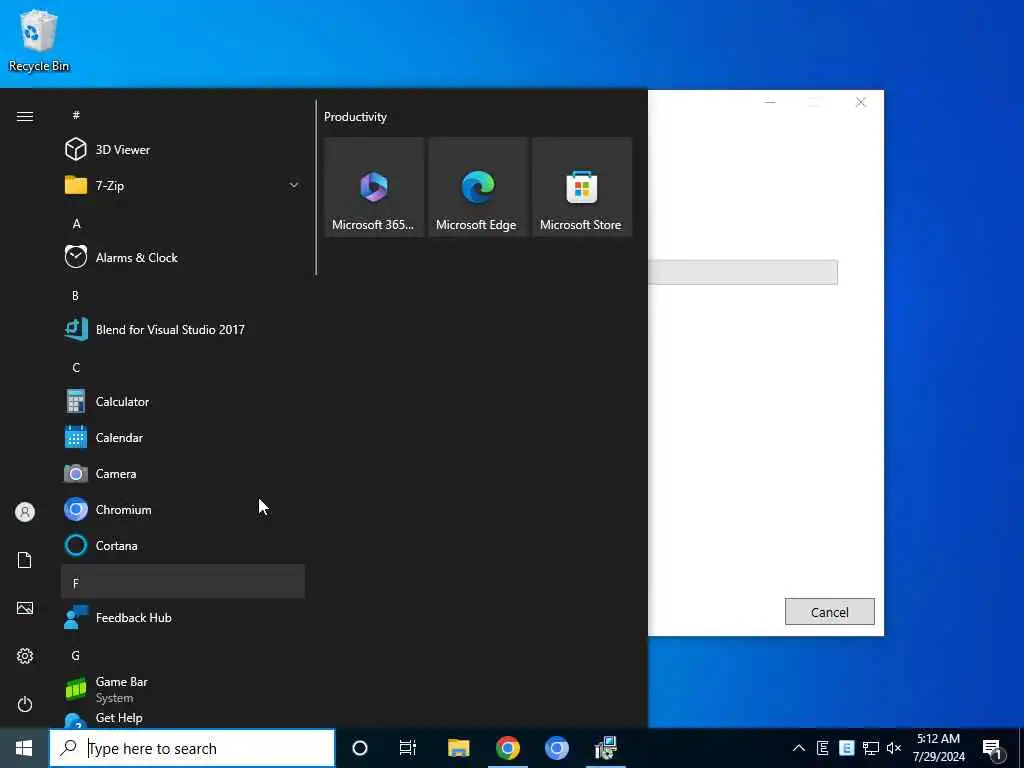
Task: Switch to the installer app on taskbar
Action: (x=606, y=748)
